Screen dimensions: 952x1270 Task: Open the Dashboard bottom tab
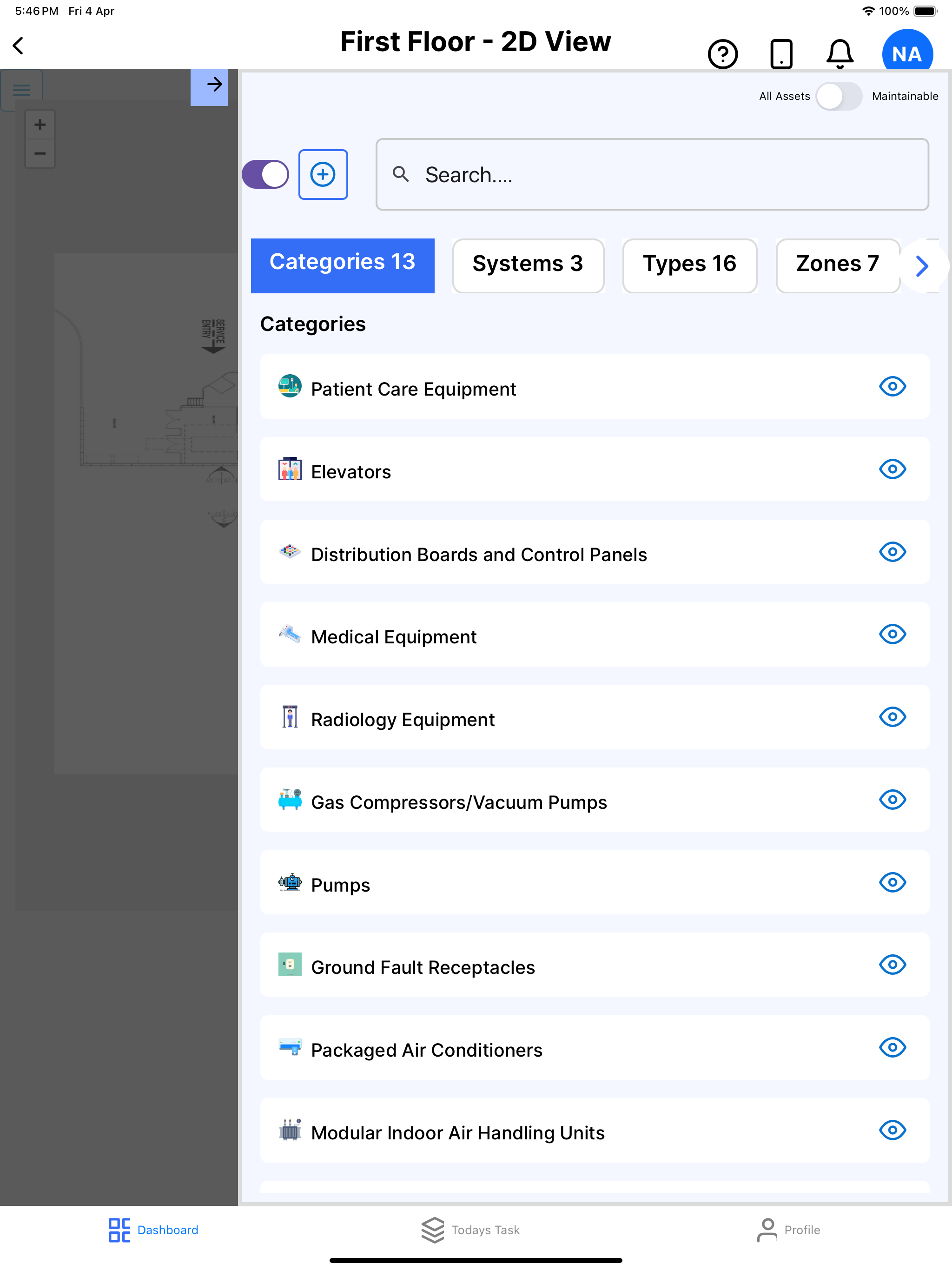coord(154,1230)
